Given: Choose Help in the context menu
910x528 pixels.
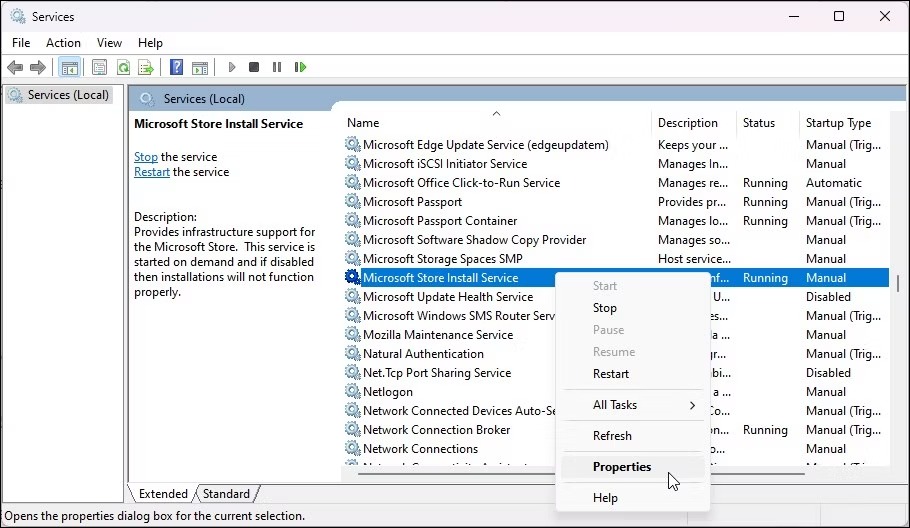Looking at the screenshot, I should click(633, 498).
